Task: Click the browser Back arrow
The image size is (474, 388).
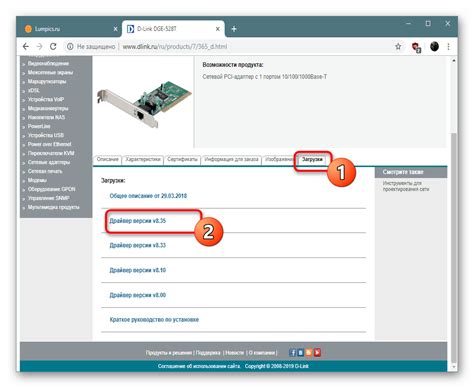Action: (26, 47)
